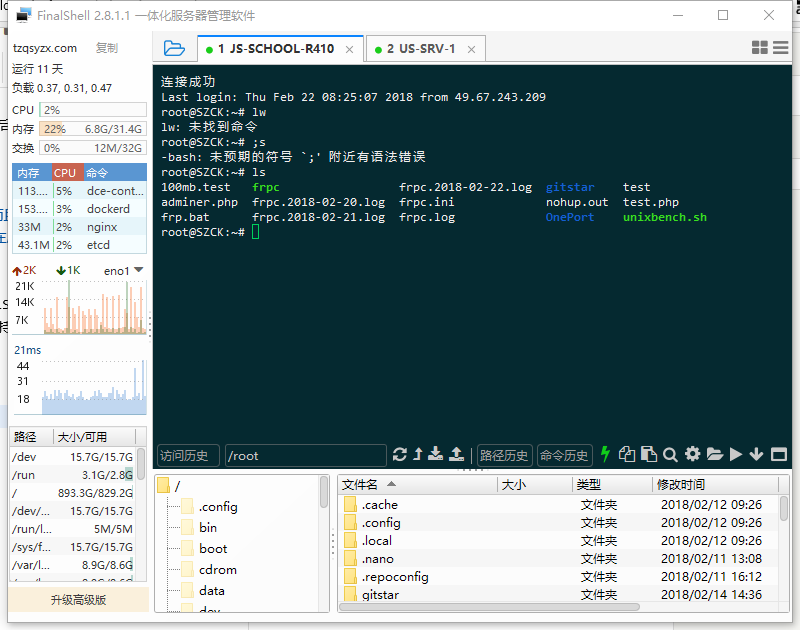Screen dimensions: 800x630
Task: Click the /dev disk usage row
Action: pyautogui.click(x=72, y=457)
